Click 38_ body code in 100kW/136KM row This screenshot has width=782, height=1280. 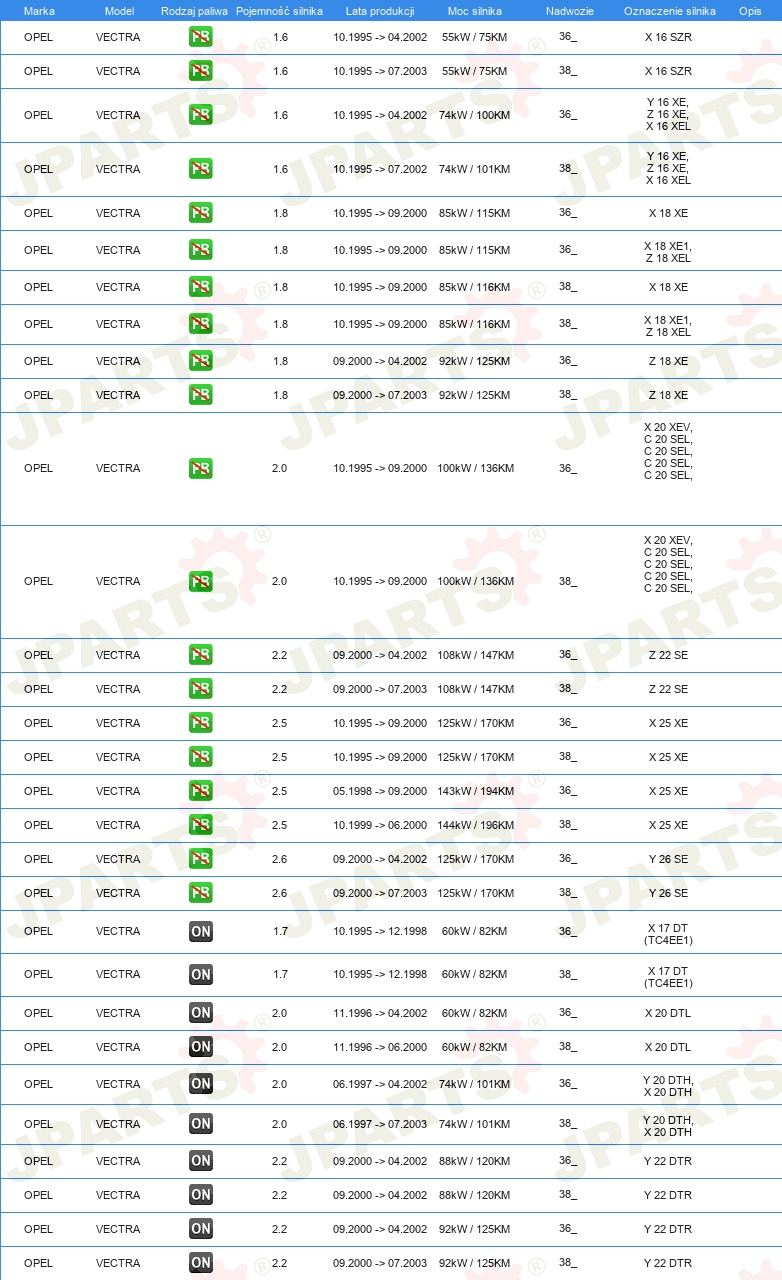[568, 581]
